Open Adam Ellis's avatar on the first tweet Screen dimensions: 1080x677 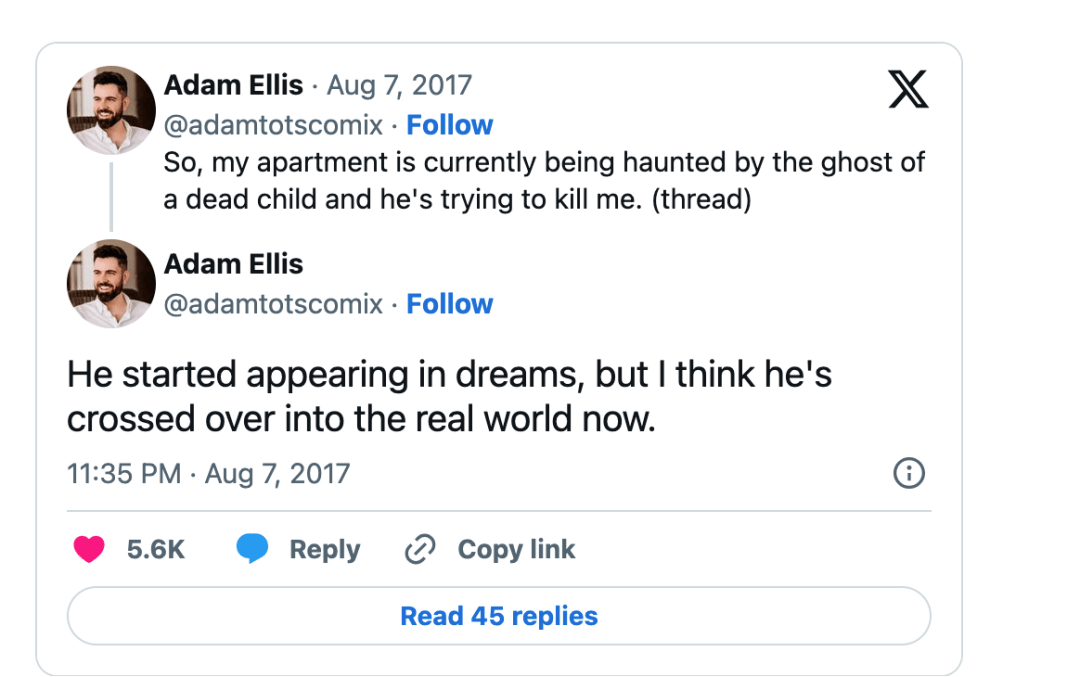tap(111, 110)
